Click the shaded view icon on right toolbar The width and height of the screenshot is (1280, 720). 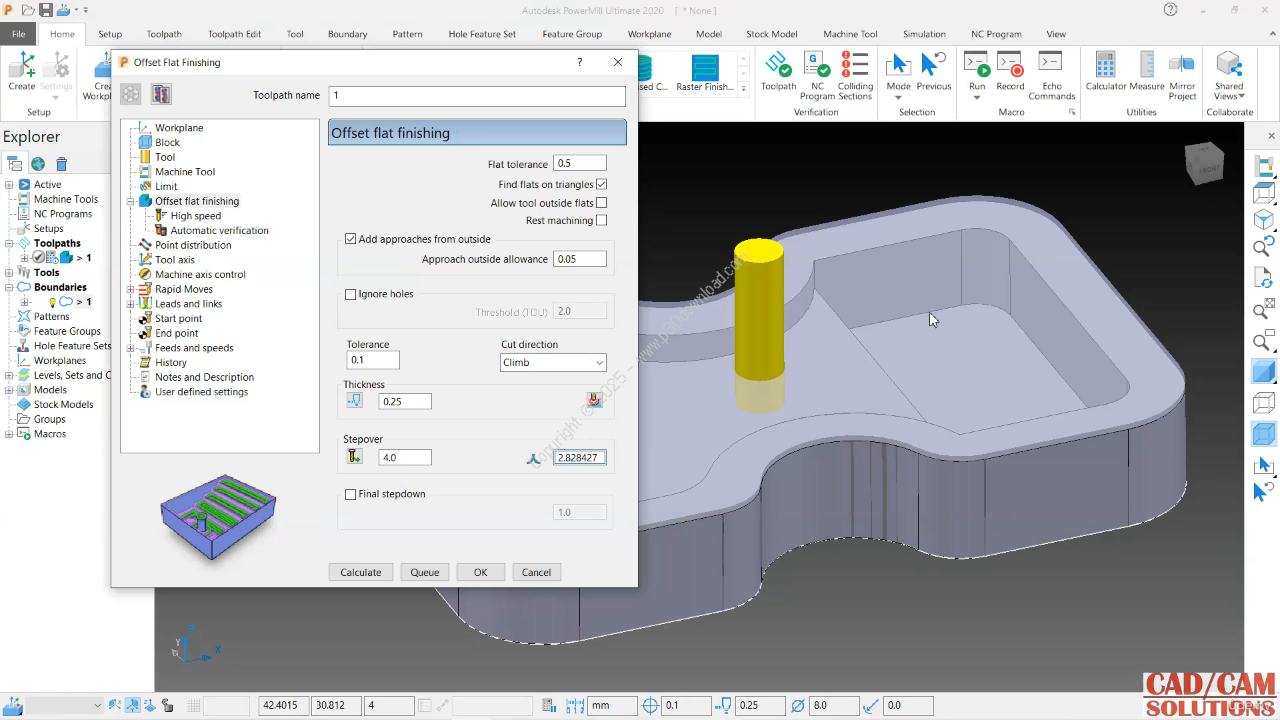click(1264, 371)
